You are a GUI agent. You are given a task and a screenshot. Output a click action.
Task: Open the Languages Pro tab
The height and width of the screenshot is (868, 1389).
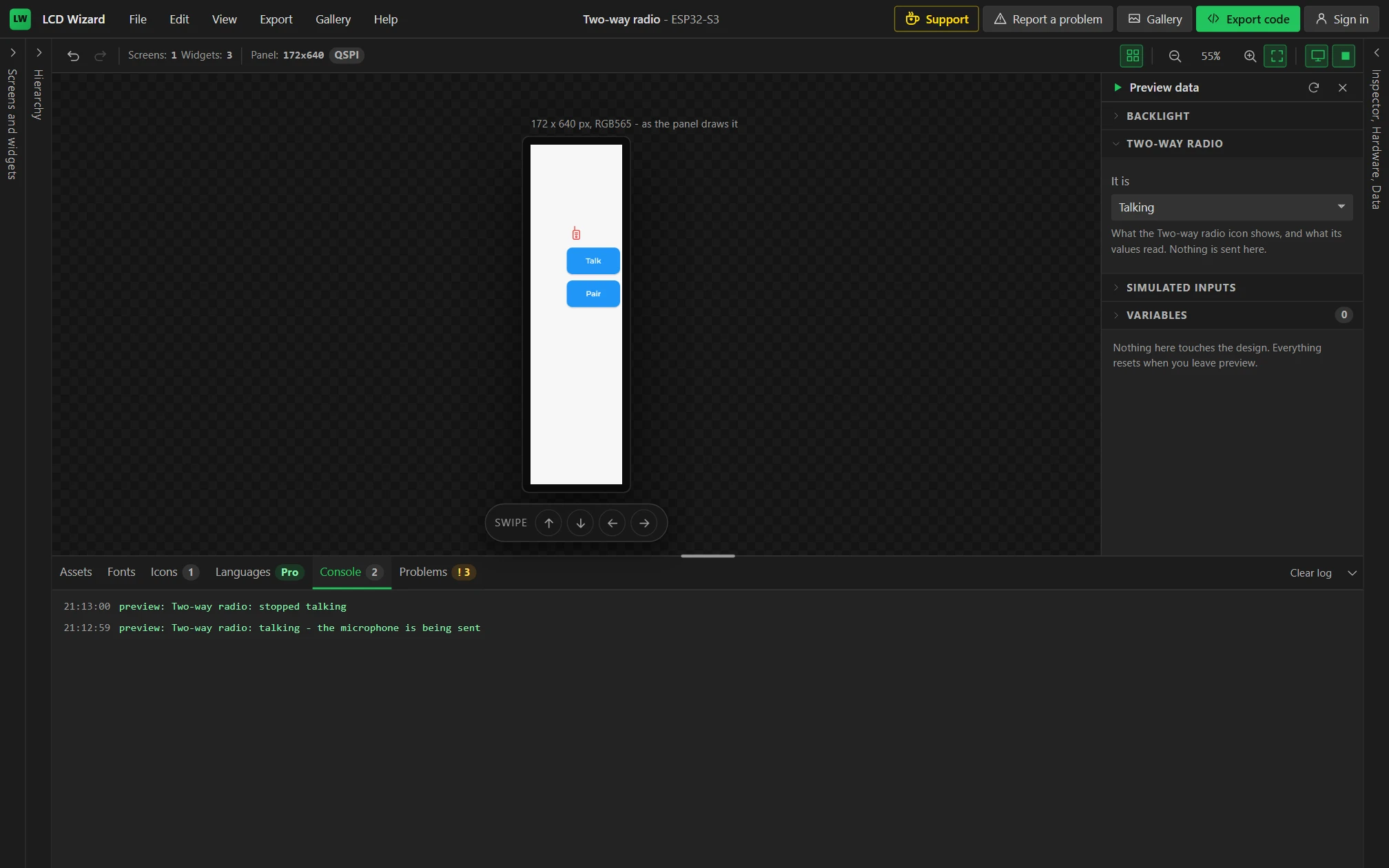pos(259,572)
